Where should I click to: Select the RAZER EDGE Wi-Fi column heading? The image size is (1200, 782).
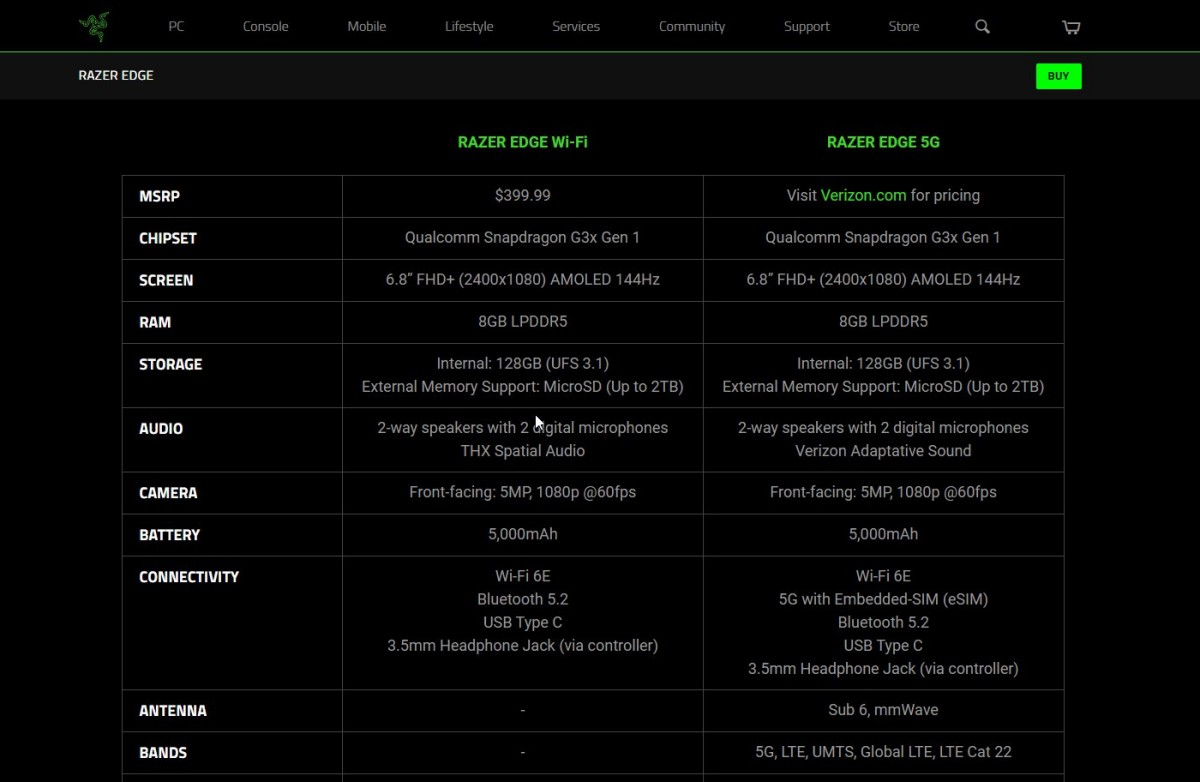[522, 142]
